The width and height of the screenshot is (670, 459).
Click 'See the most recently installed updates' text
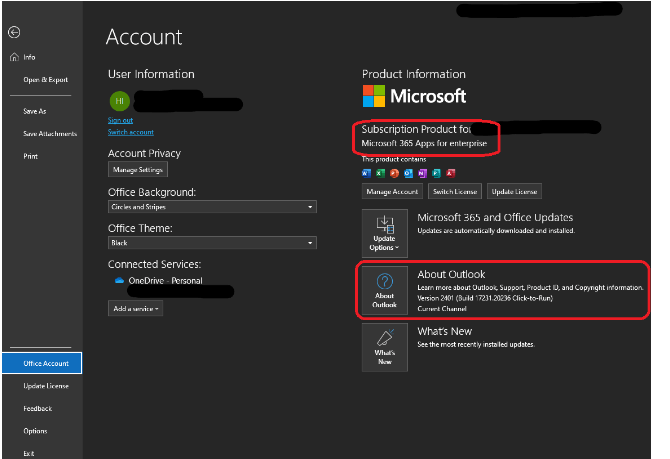(x=476, y=344)
